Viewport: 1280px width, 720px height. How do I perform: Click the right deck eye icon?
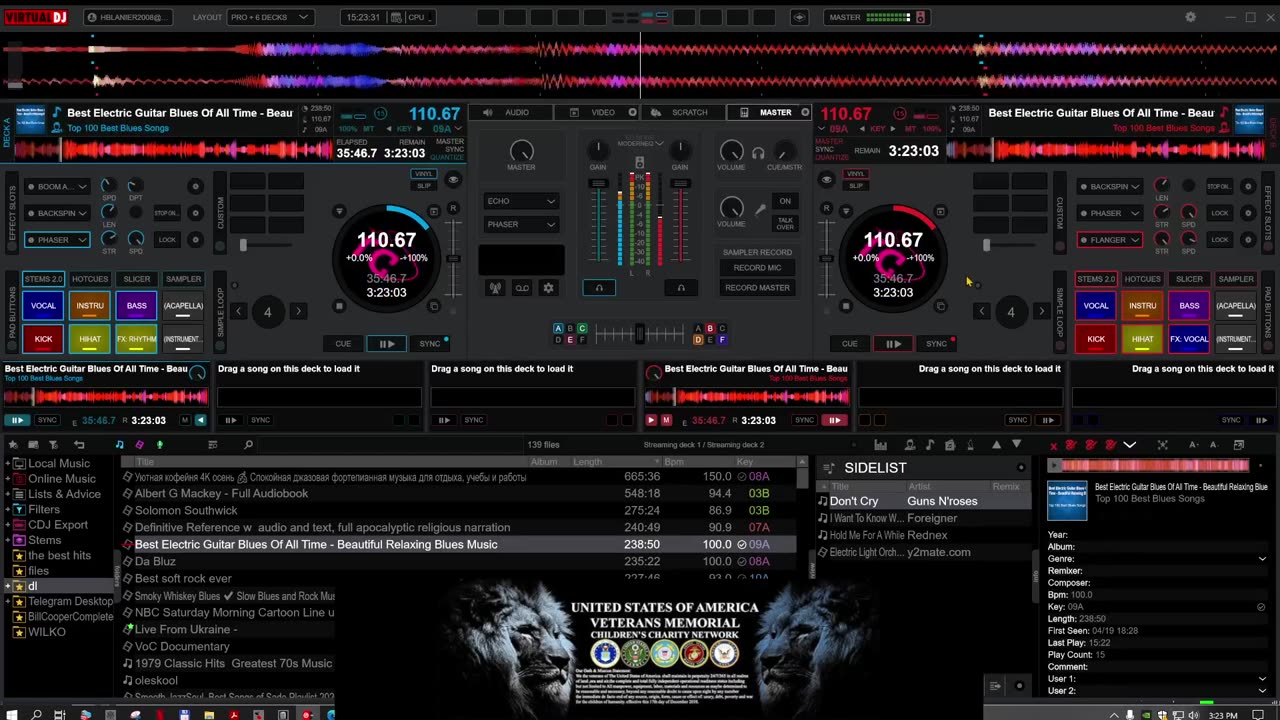pyautogui.click(x=826, y=180)
